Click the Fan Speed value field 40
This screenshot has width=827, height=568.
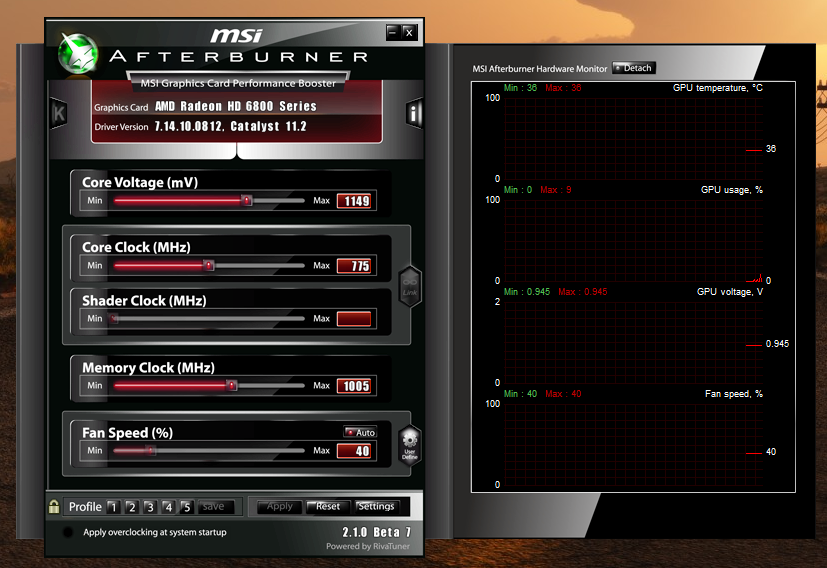coord(354,451)
